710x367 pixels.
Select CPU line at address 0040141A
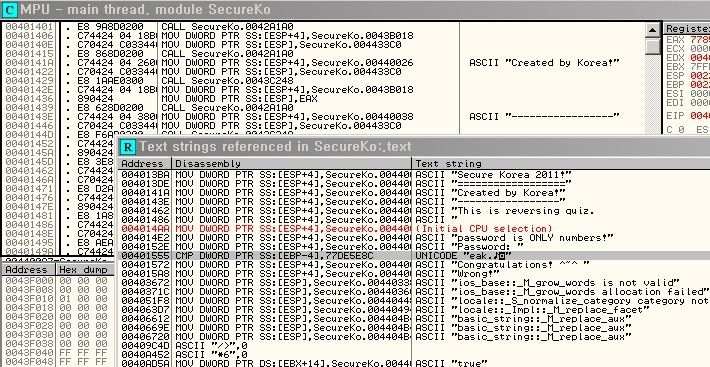323,63
